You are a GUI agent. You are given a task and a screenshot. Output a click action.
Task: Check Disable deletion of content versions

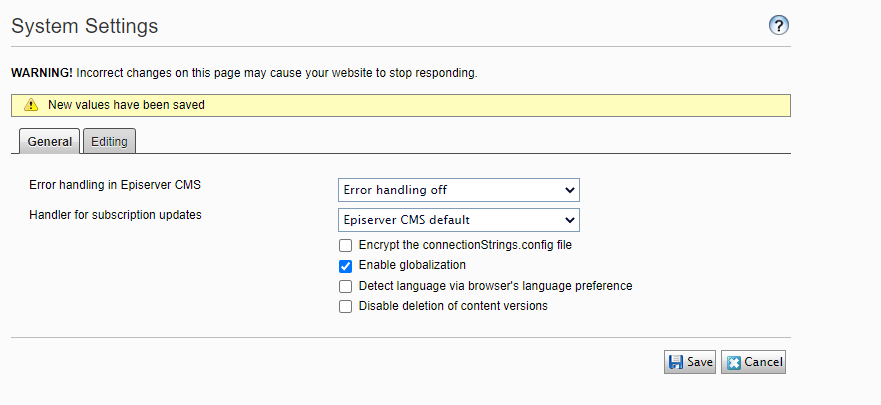pyautogui.click(x=346, y=307)
